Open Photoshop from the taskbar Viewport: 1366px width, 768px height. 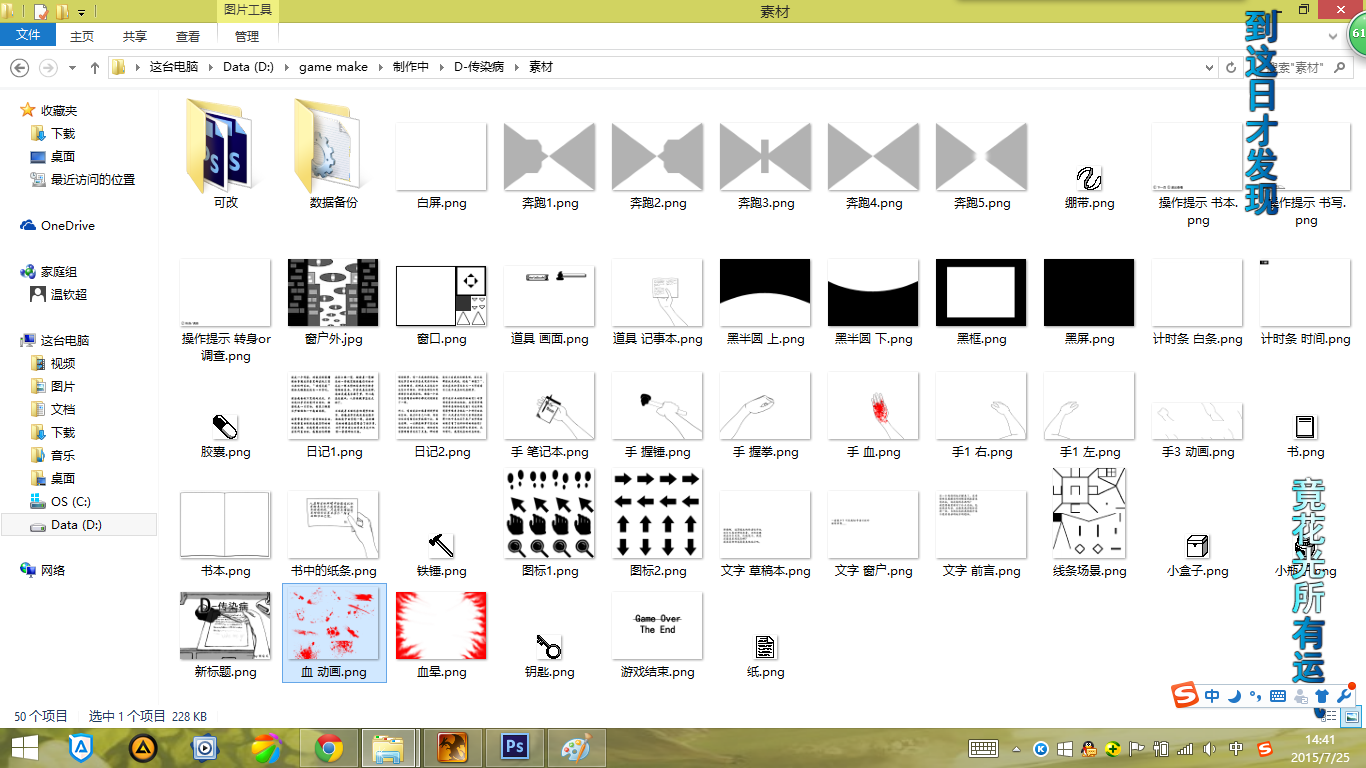pyautogui.click(x=515, y=747)
